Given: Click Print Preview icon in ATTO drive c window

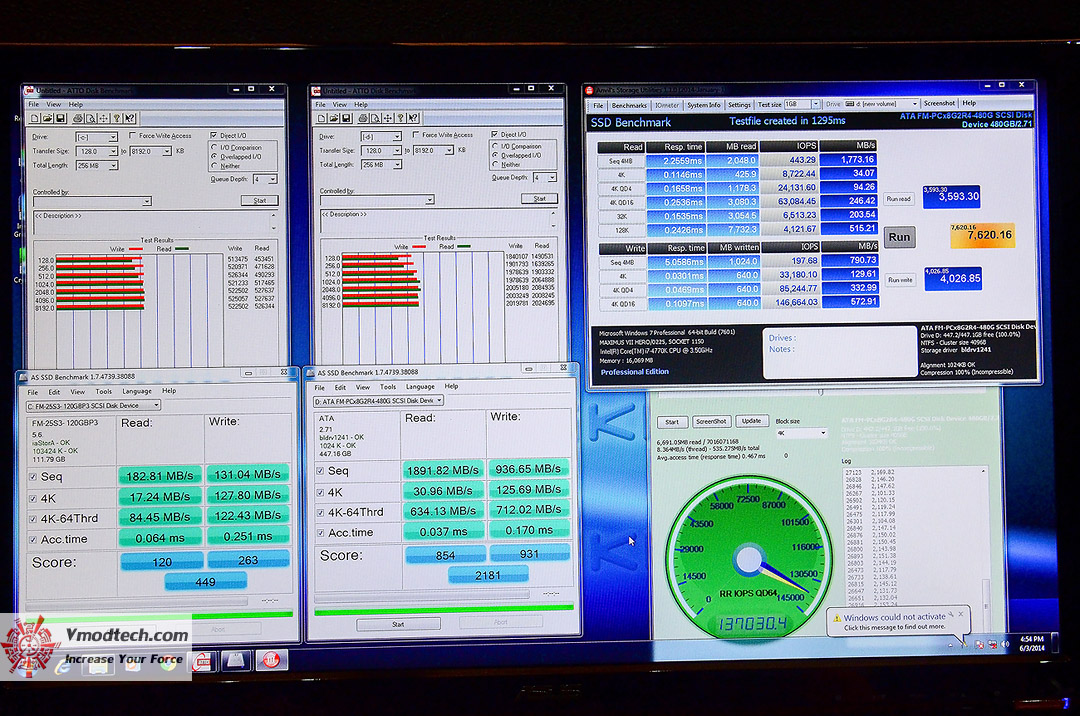Looking at the screenshot, I should pyautogui.click(x=90, y=118).
